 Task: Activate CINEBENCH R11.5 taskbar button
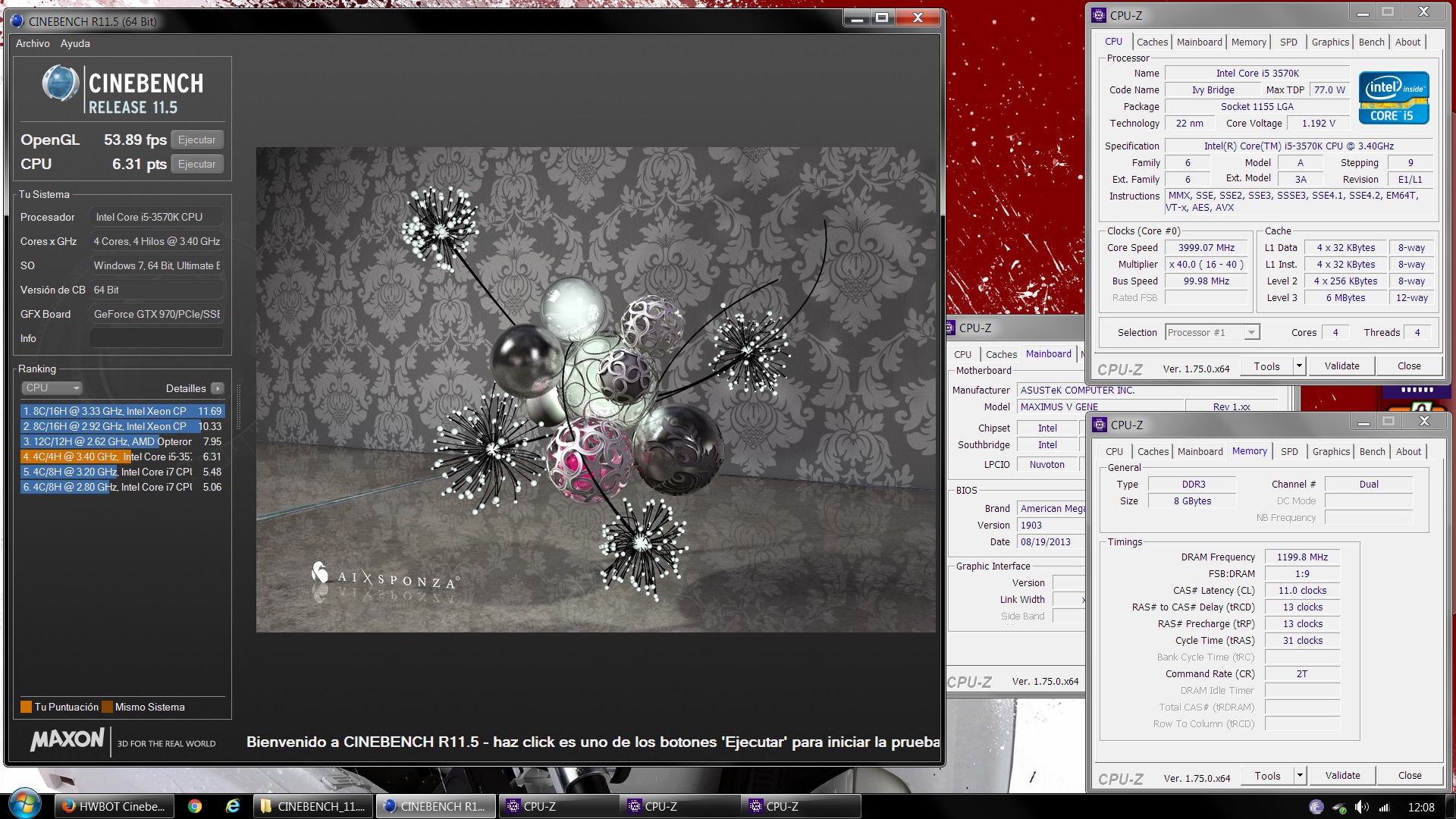point(435,806)
